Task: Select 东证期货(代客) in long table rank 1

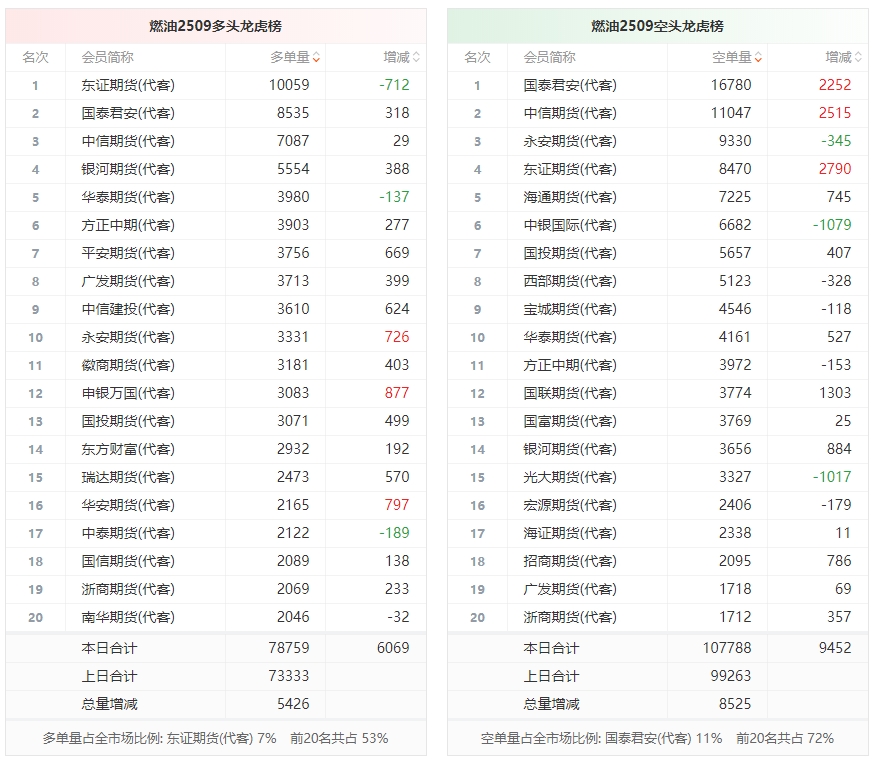Action: tap(128, 85)
